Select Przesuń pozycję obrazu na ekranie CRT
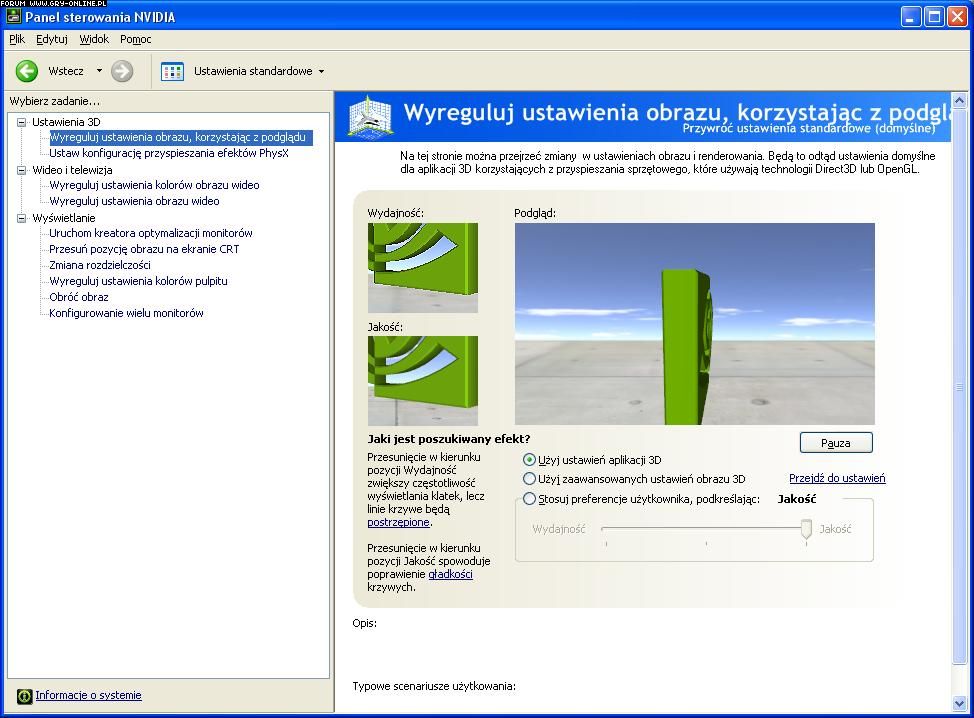The width and height of the screenshot is (974, 718). [x=144, y=249]
